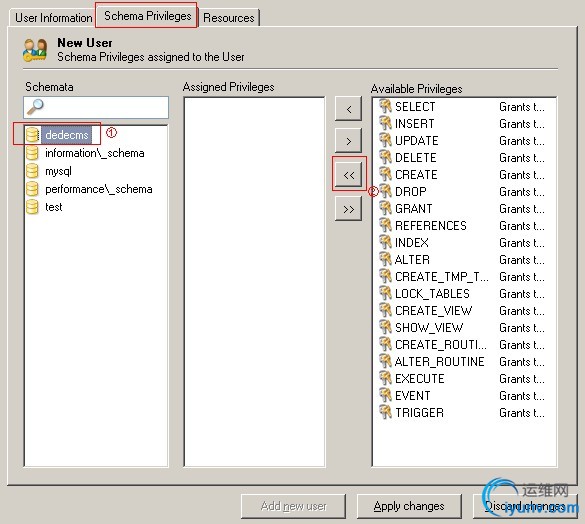The image size is (585, 524).
Task: Click the key icon beside TRIGGER privilege
Action: coord(385,412)
